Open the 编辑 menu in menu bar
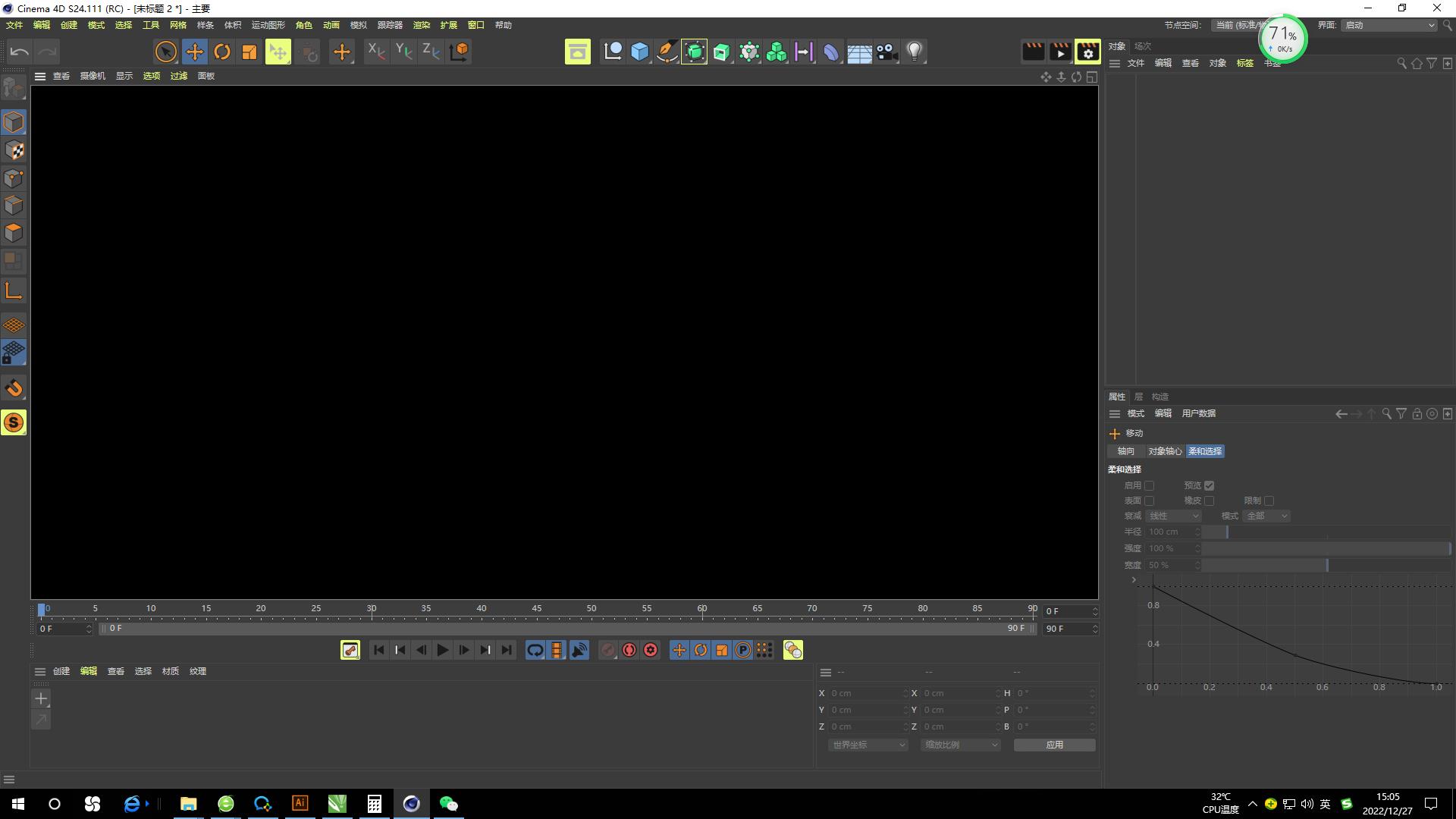 click(39, 25)
